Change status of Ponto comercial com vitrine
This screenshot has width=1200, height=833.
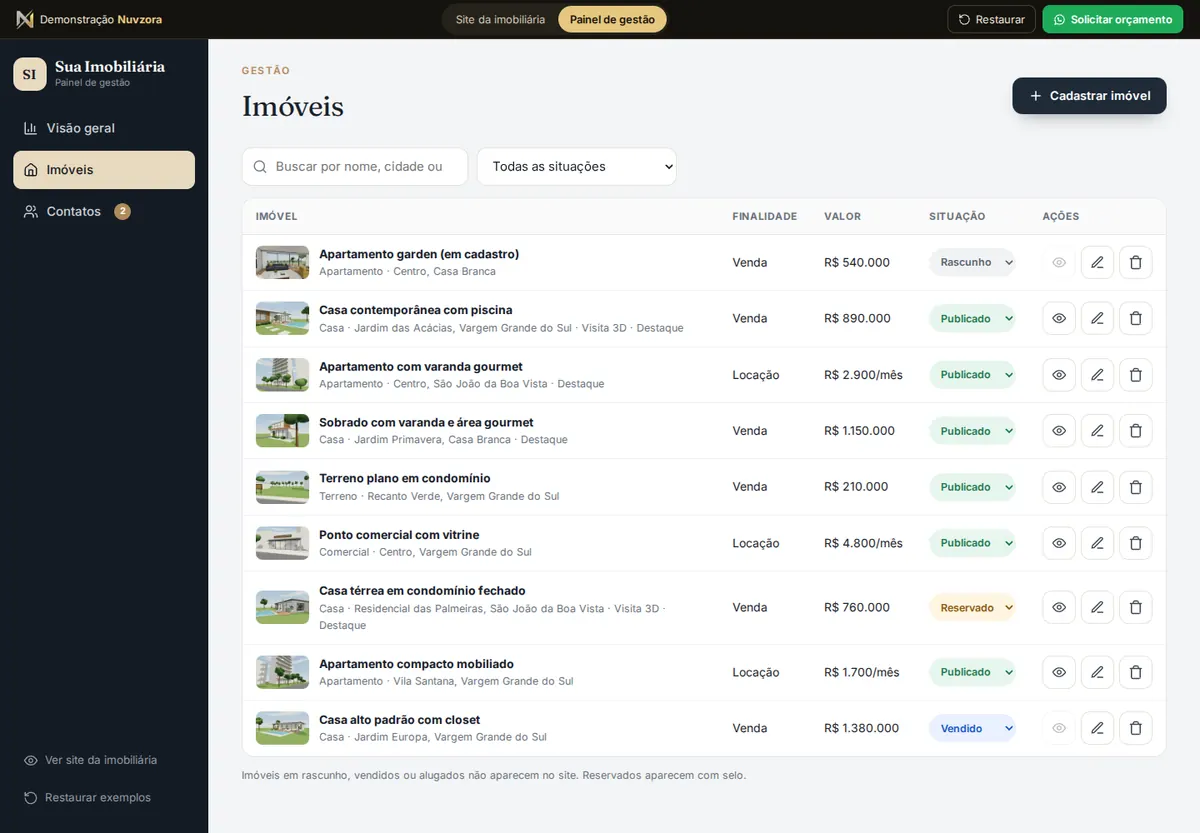pyautogui.click(x=972, y=543)
